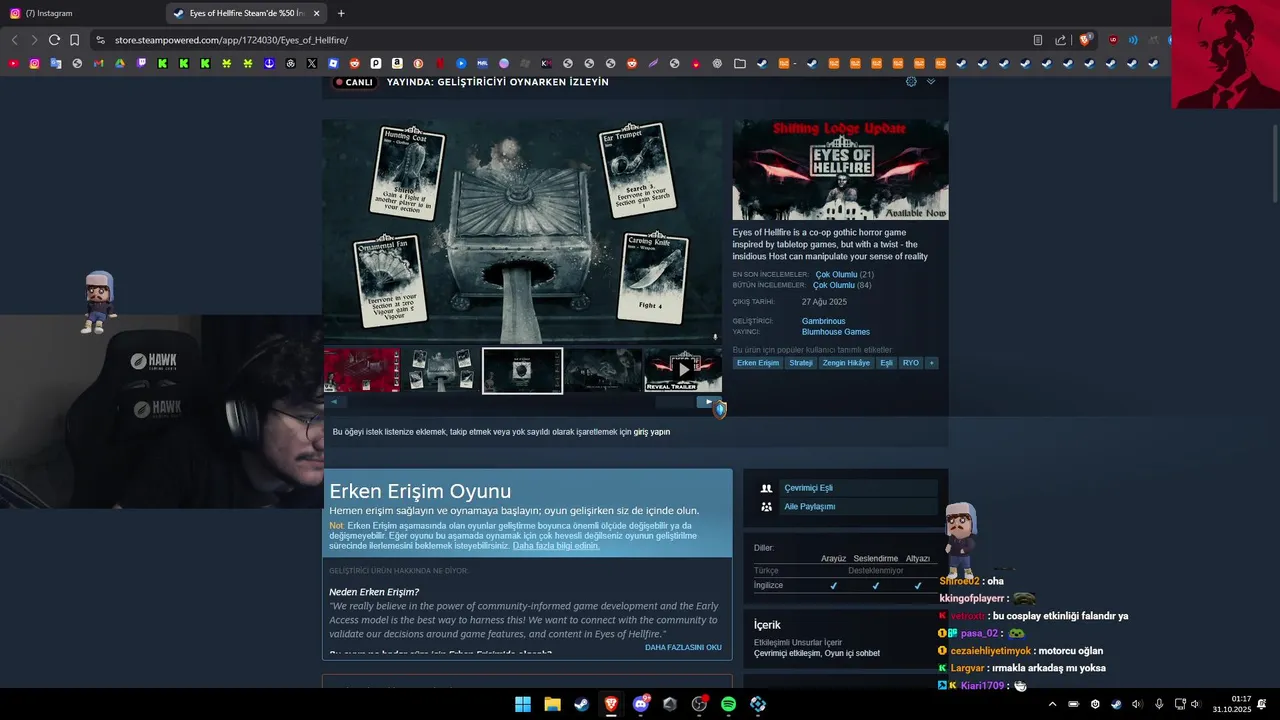The image size is (1280, 720).
Task: Open the Gmail bookmark icon
Action: 98,63
